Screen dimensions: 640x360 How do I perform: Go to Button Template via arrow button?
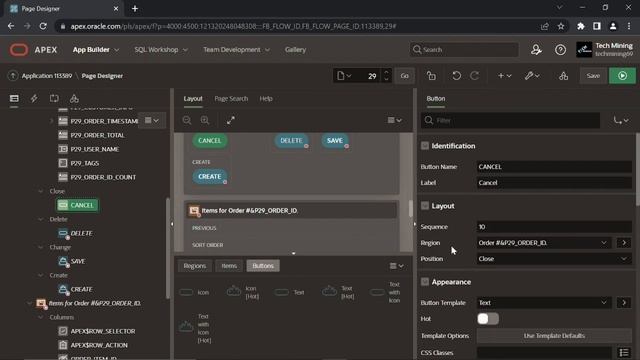tap(624, 302)
